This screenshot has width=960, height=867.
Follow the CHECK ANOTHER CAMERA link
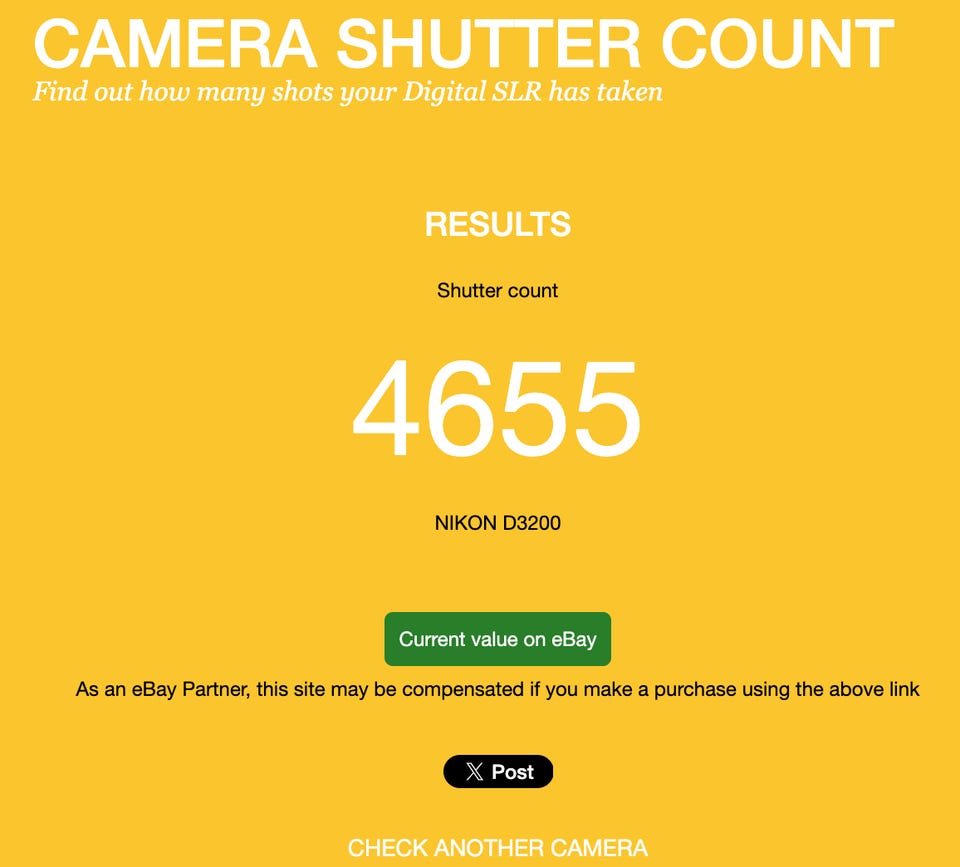pyautogui.click(x=498, y=848)
